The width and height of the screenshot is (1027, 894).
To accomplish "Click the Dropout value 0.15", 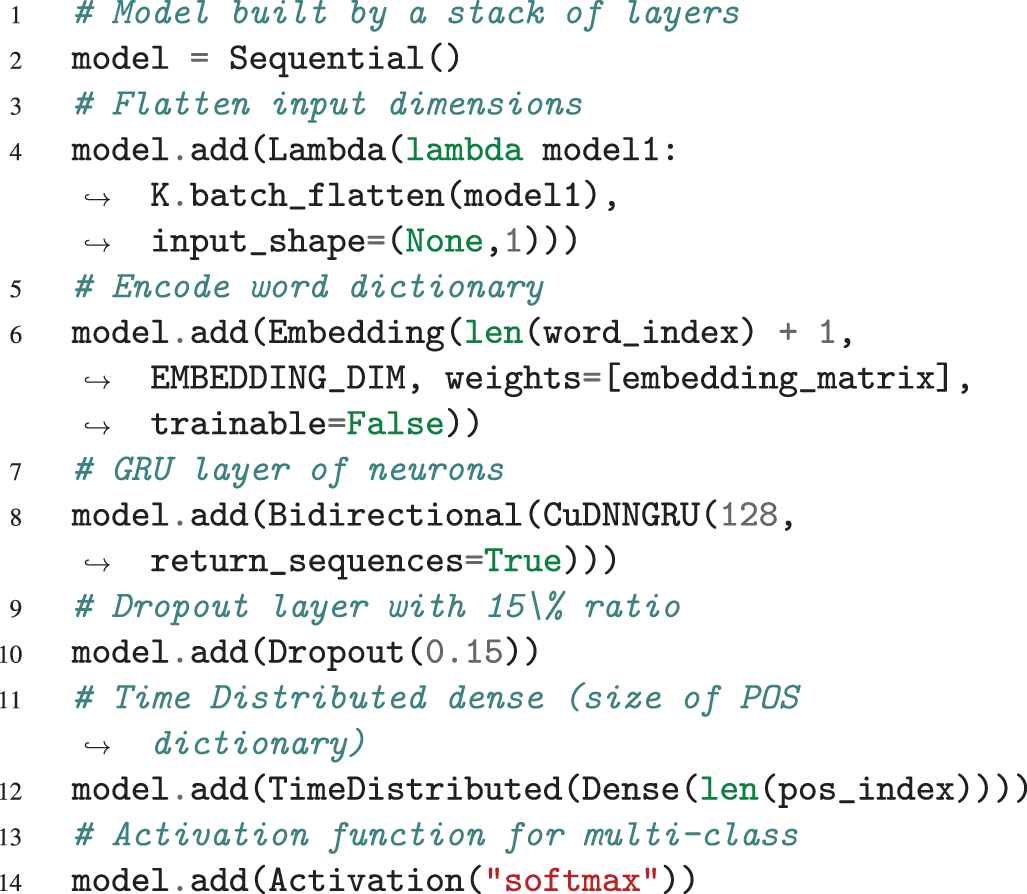I will [464, 652].
